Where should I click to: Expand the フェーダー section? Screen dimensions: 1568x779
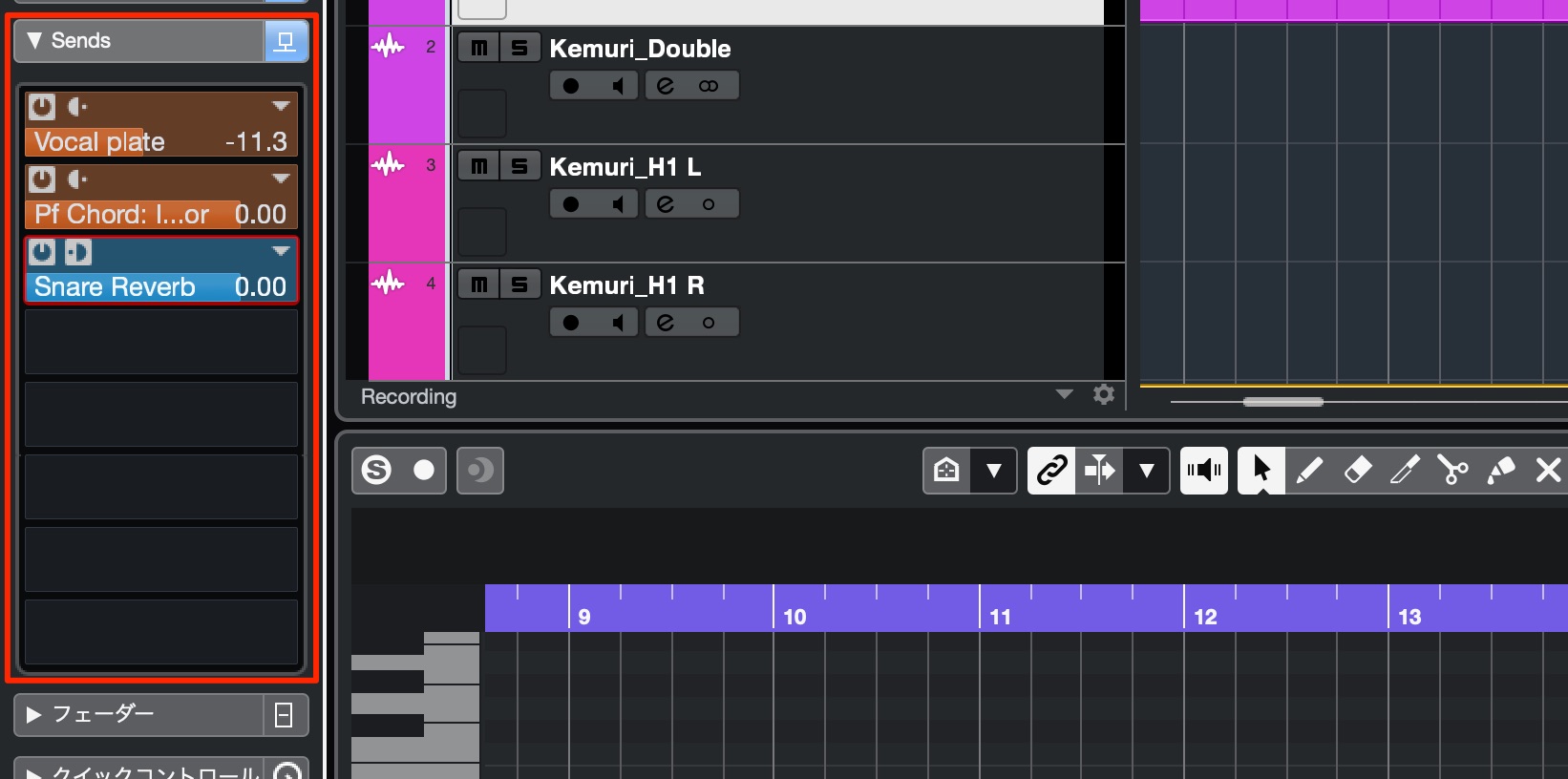[x=33, y=715]
